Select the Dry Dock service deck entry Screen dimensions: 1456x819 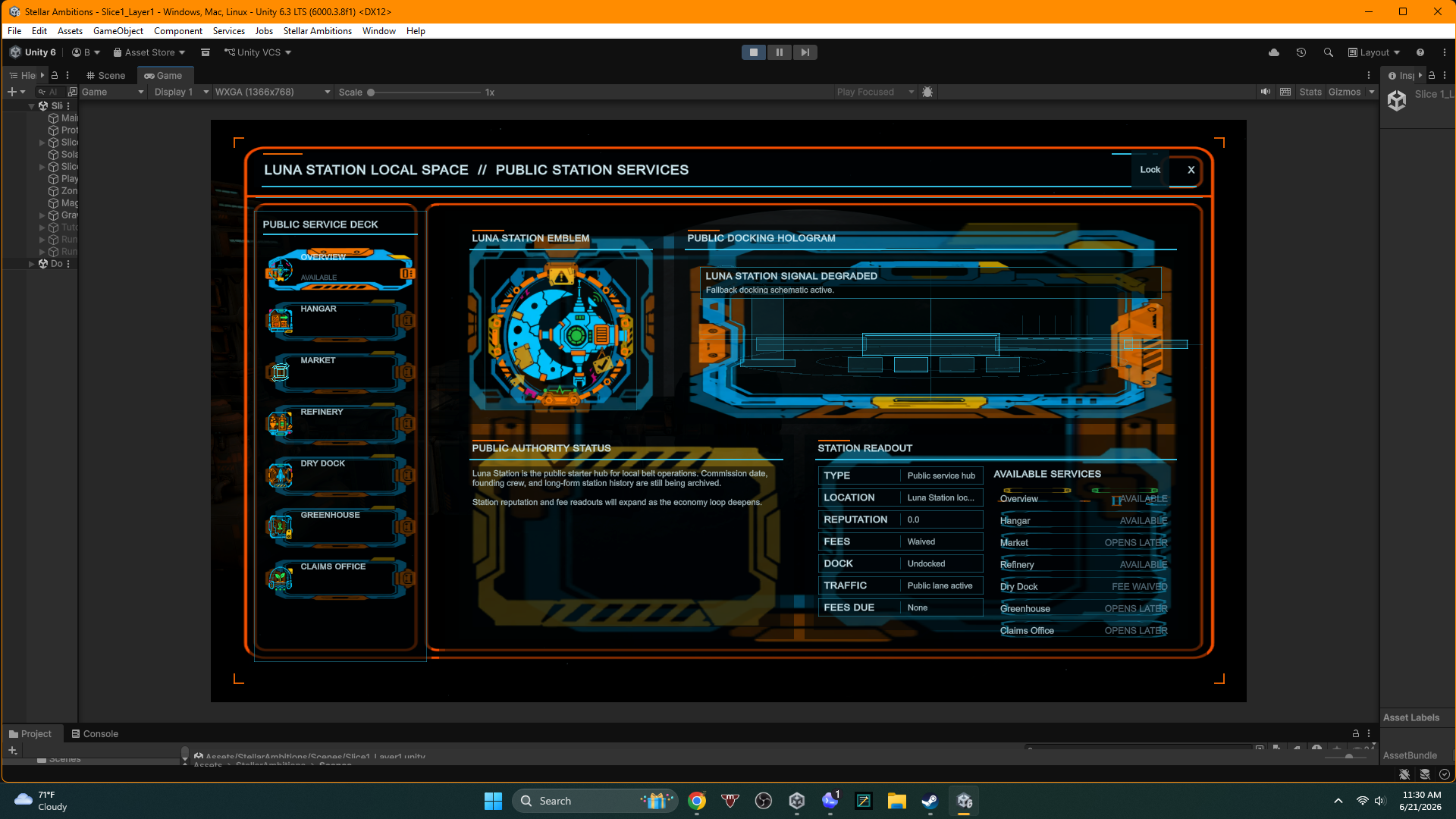click(x=340, y=476)
